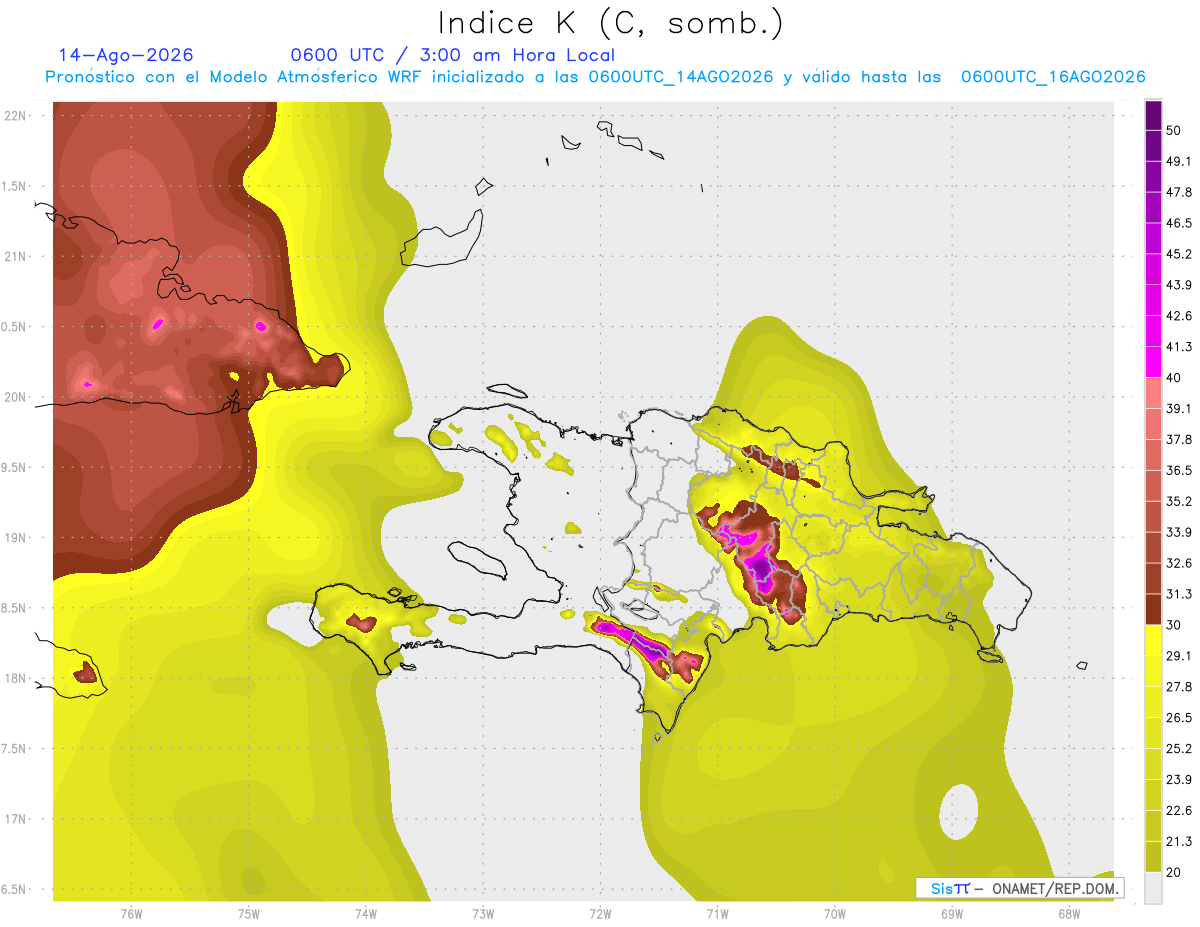The width and height of the screenshot is (1200, 927).
Task: Click the date label "14-Ago-2026"
Action: point(126,55)
